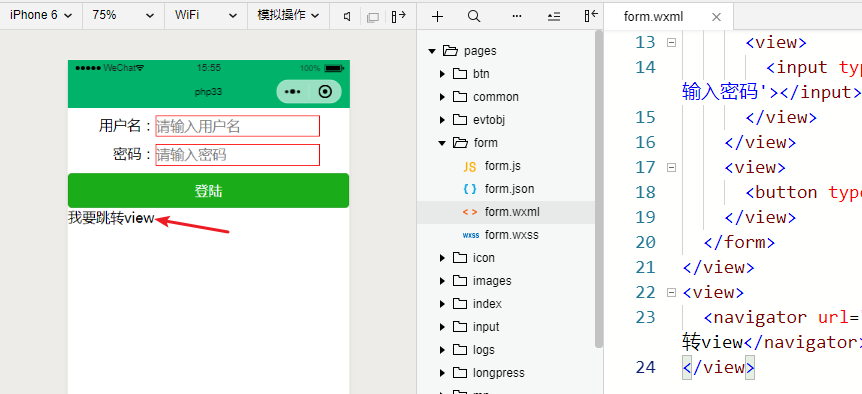862x394 pixels.
Task: Open the WiFi network dropdown
Action: pos(206,15)
